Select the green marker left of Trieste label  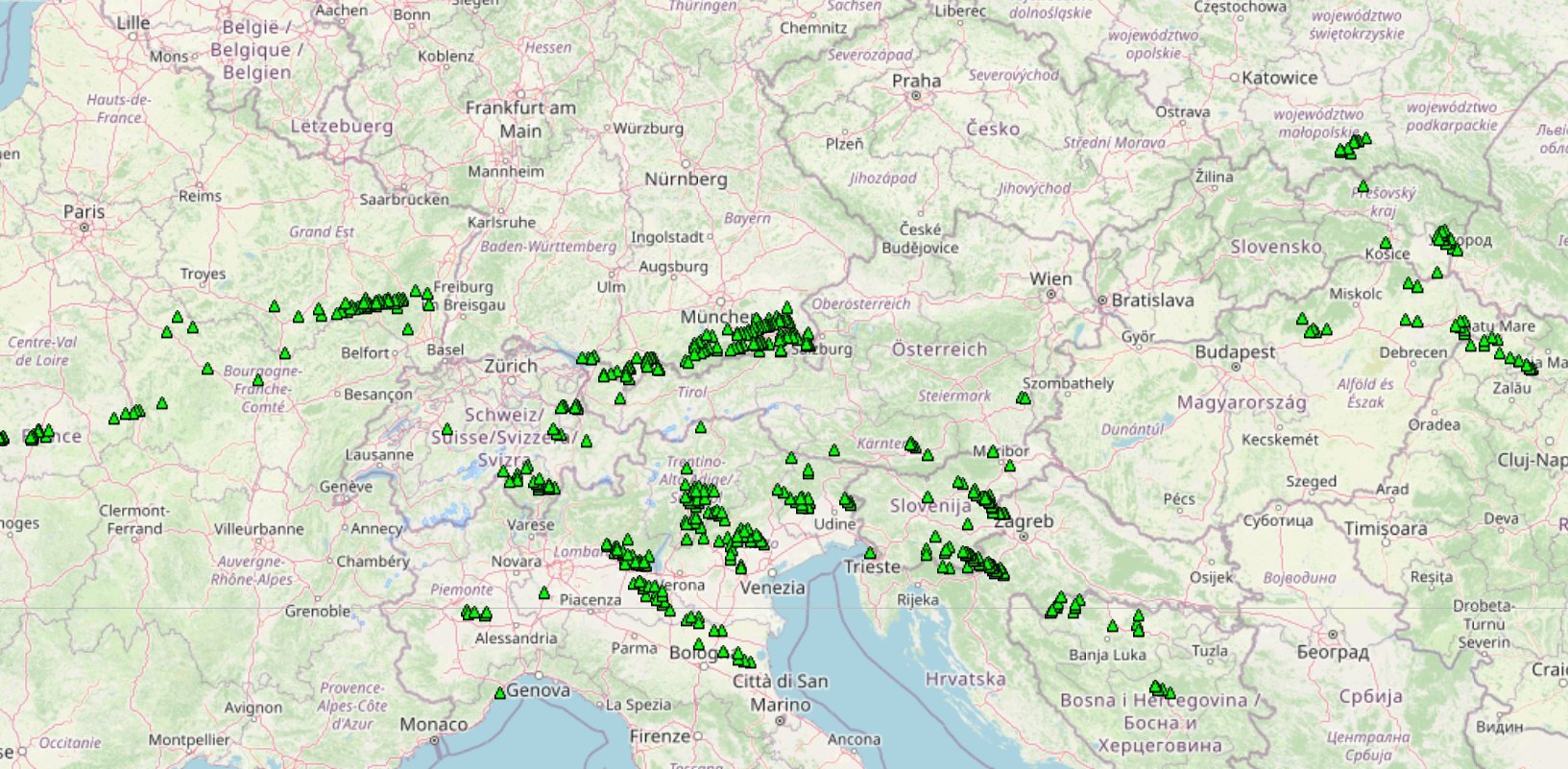[870, 553]
